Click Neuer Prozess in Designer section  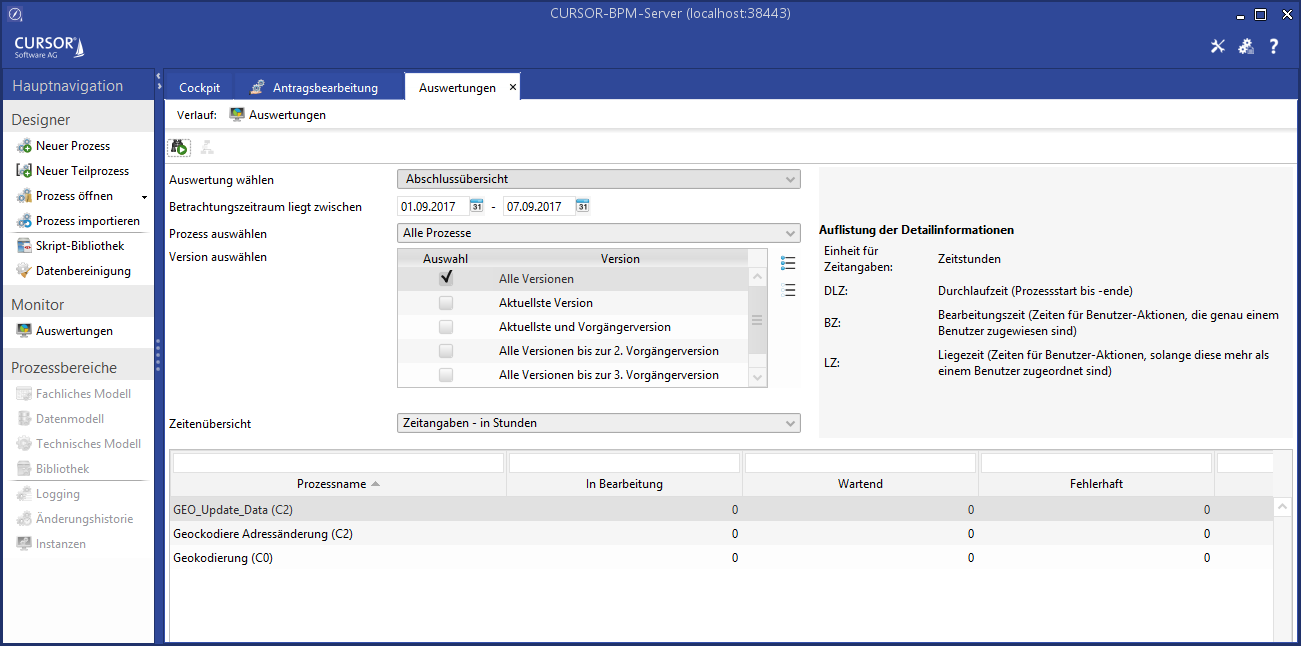point(72,146)
